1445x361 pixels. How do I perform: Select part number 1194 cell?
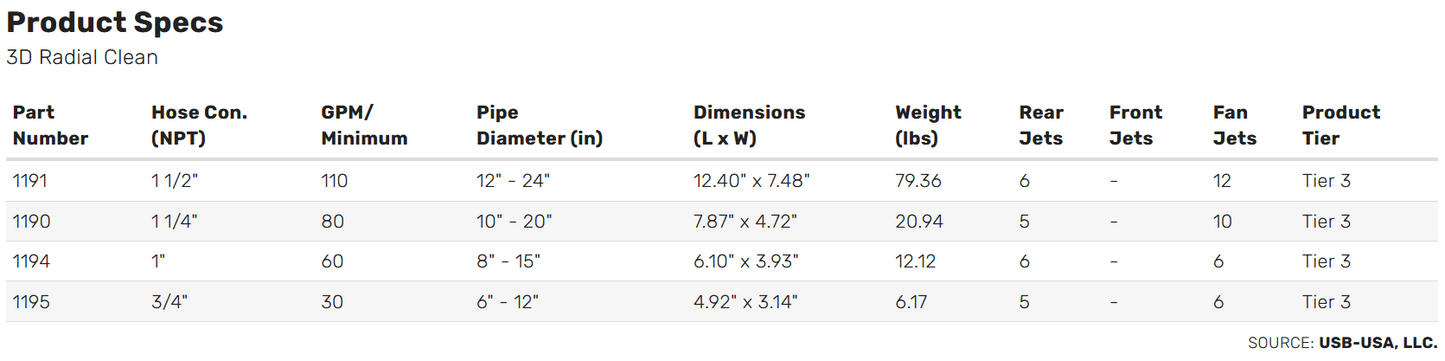click(x=30, y=261)
